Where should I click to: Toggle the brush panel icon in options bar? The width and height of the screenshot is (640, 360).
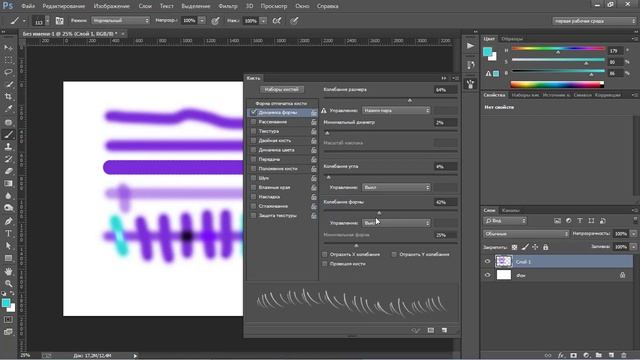[60, 20]
